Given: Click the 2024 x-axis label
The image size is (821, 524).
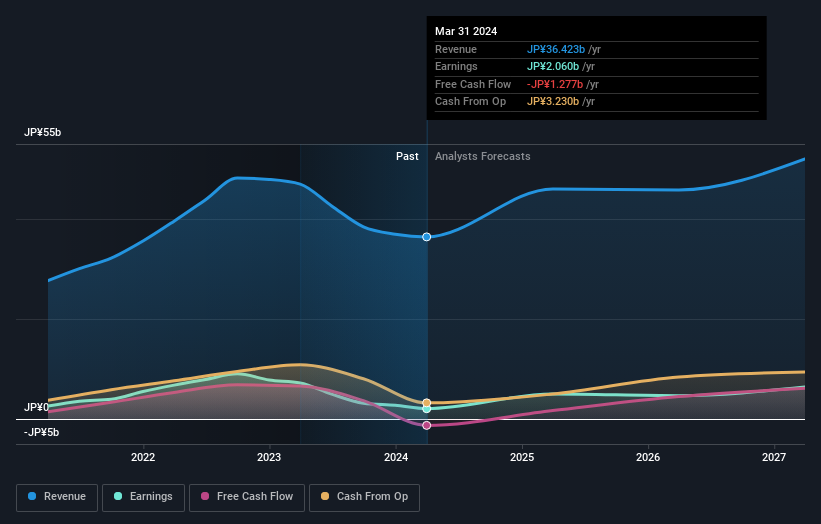Looking at the screenshot, I should click(x=396, y=458).
